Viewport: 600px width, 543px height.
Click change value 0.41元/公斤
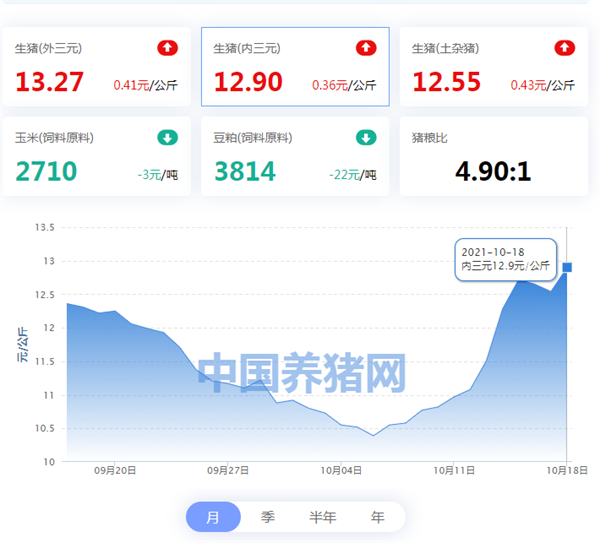pos(145,85)
